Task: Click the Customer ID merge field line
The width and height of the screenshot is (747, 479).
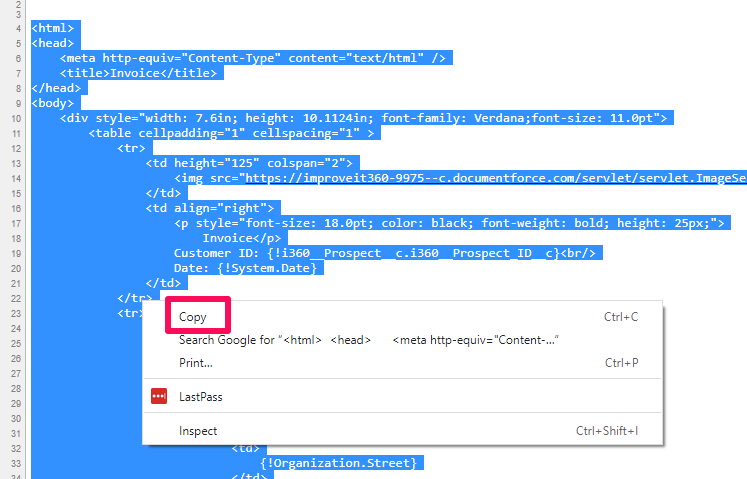Action: click(384, 253)
